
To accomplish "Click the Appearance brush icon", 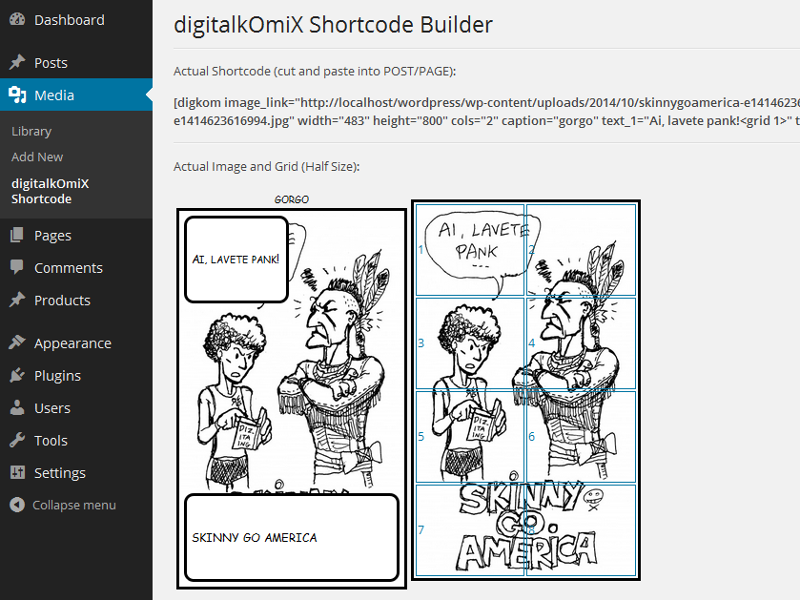I will 17,342.
